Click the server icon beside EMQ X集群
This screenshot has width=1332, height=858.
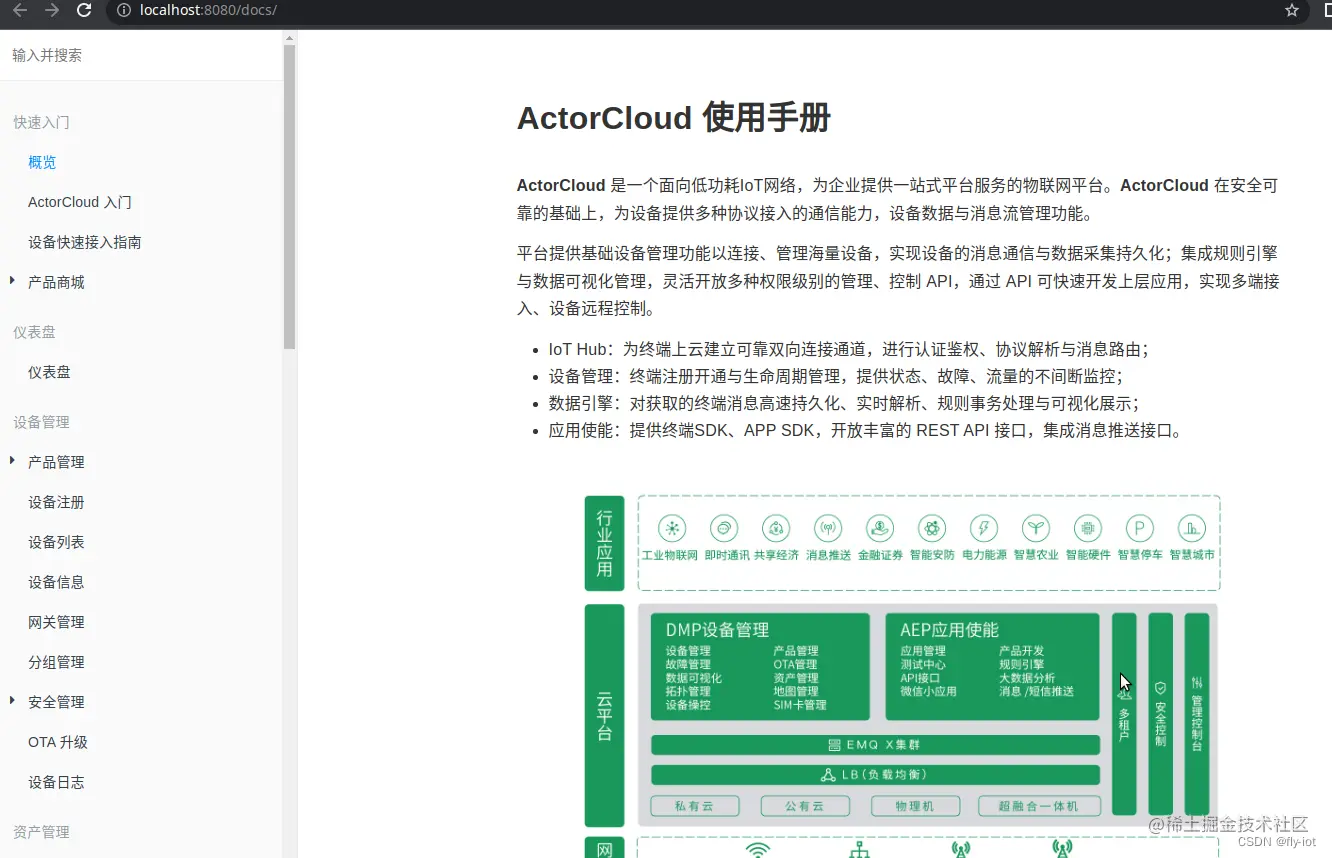[x=835, y=745]
